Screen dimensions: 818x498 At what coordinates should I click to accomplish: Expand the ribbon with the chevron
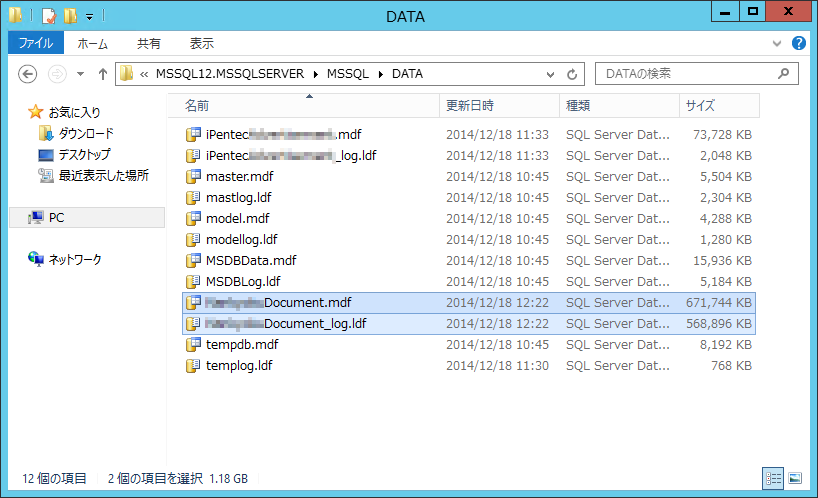pyautogui.click(x=777, y=43)
